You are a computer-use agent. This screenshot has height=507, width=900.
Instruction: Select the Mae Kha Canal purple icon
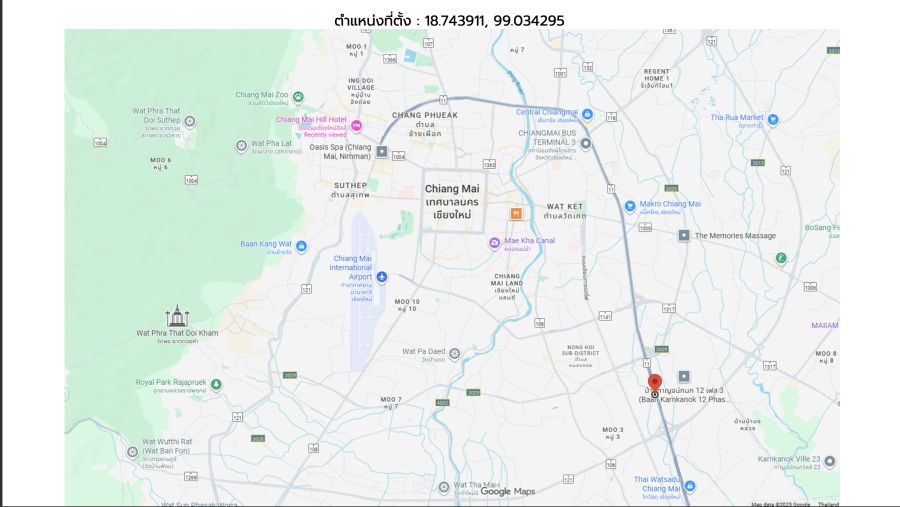tap(494, 243)
